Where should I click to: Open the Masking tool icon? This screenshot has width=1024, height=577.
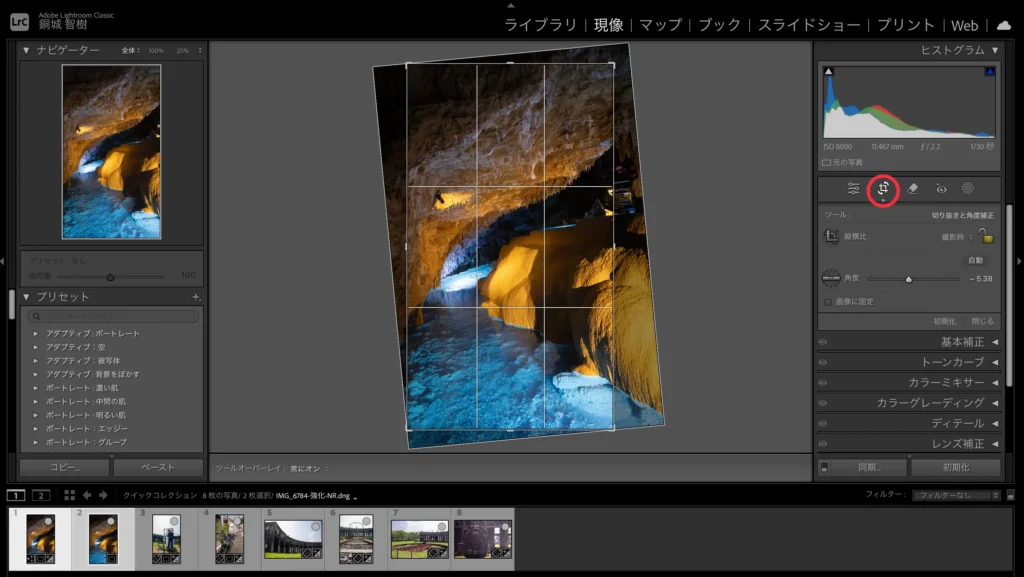968,188
